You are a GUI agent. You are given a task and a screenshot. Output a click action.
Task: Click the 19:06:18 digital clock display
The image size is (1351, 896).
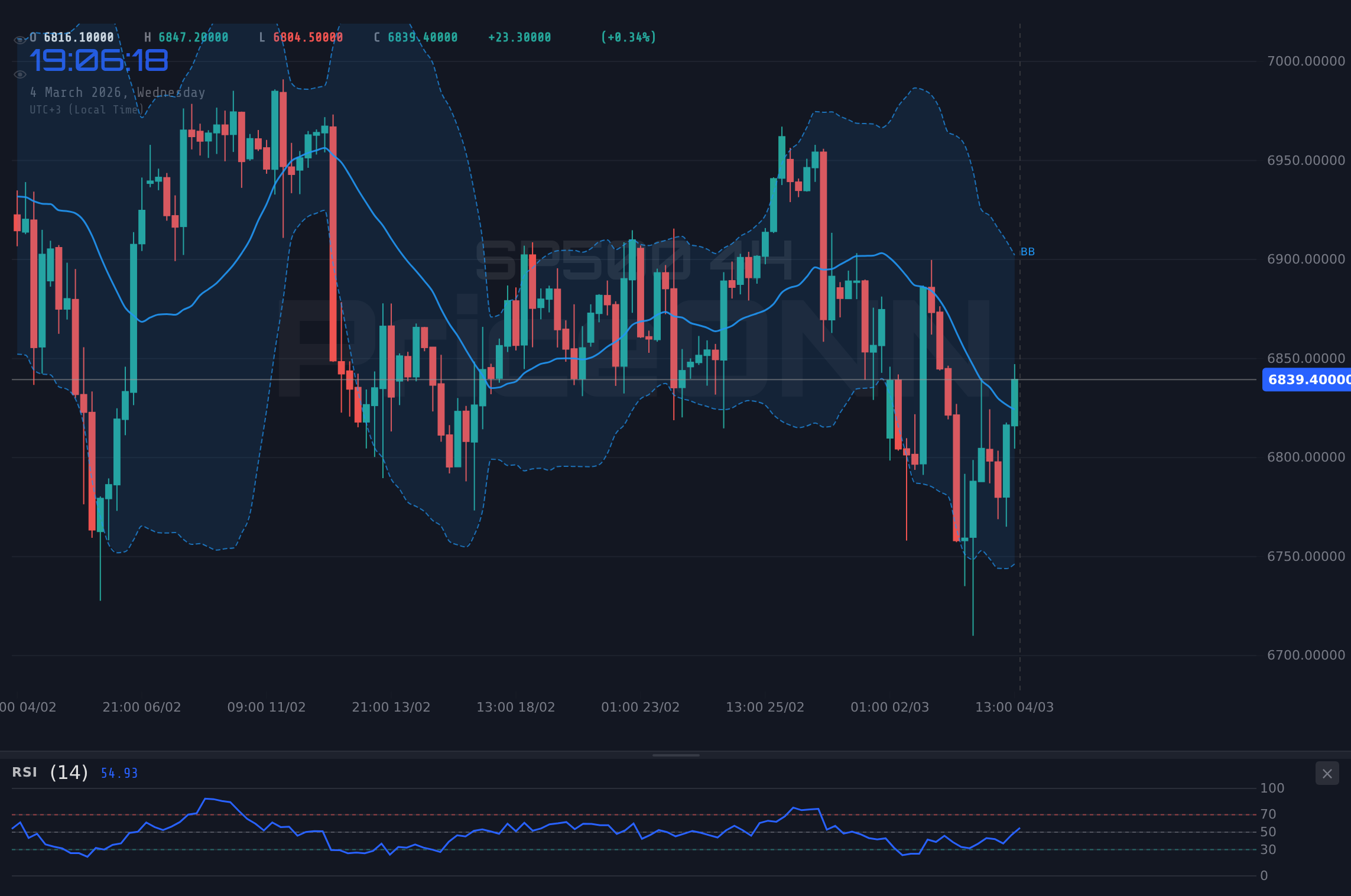99,60
